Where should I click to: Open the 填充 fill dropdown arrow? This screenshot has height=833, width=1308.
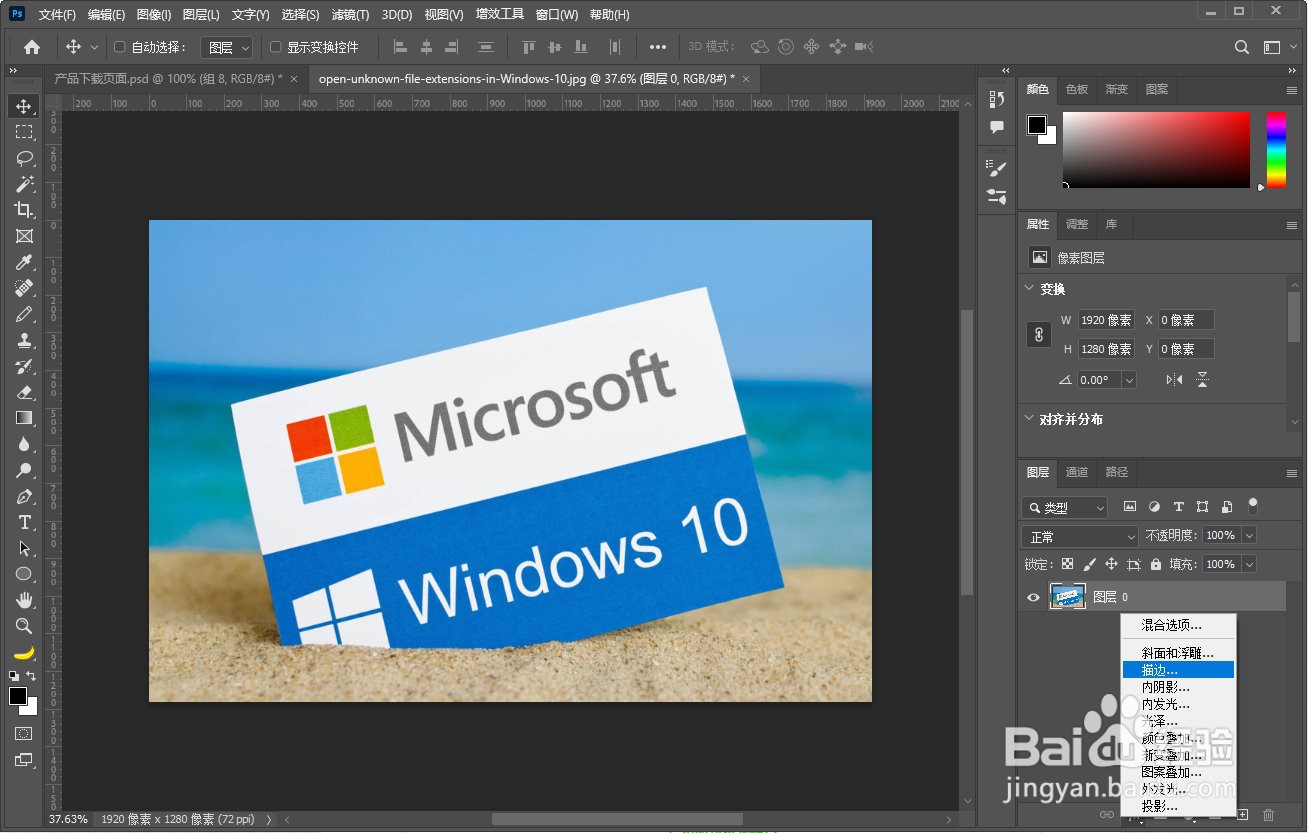point(1248,564)
